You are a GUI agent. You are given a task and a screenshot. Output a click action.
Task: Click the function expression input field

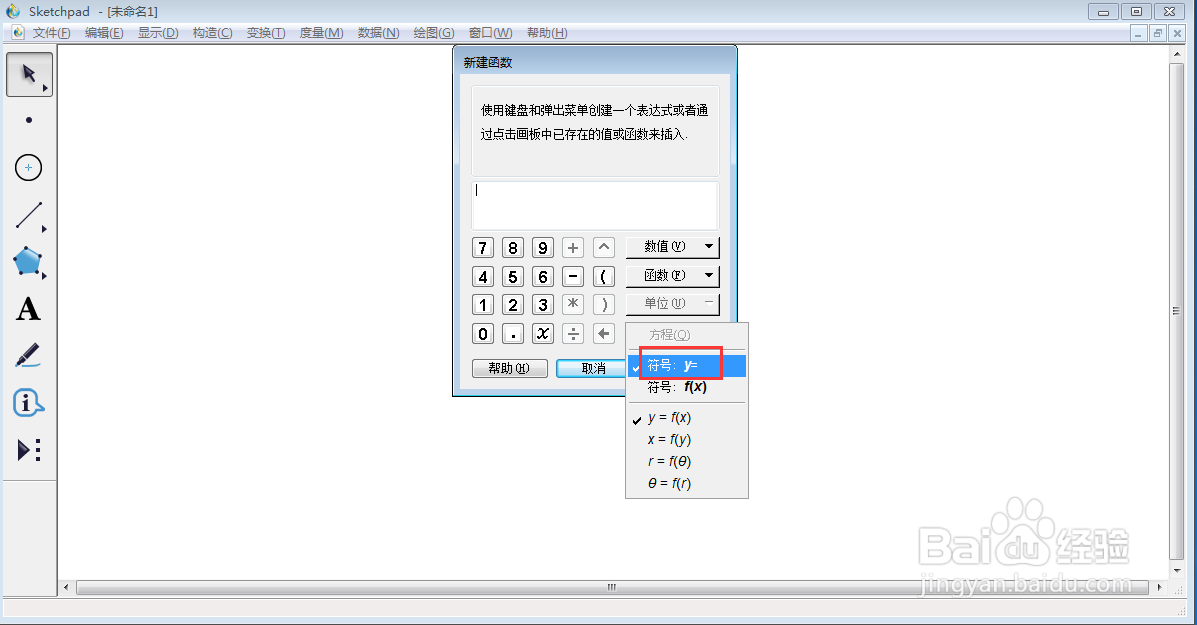595,205
